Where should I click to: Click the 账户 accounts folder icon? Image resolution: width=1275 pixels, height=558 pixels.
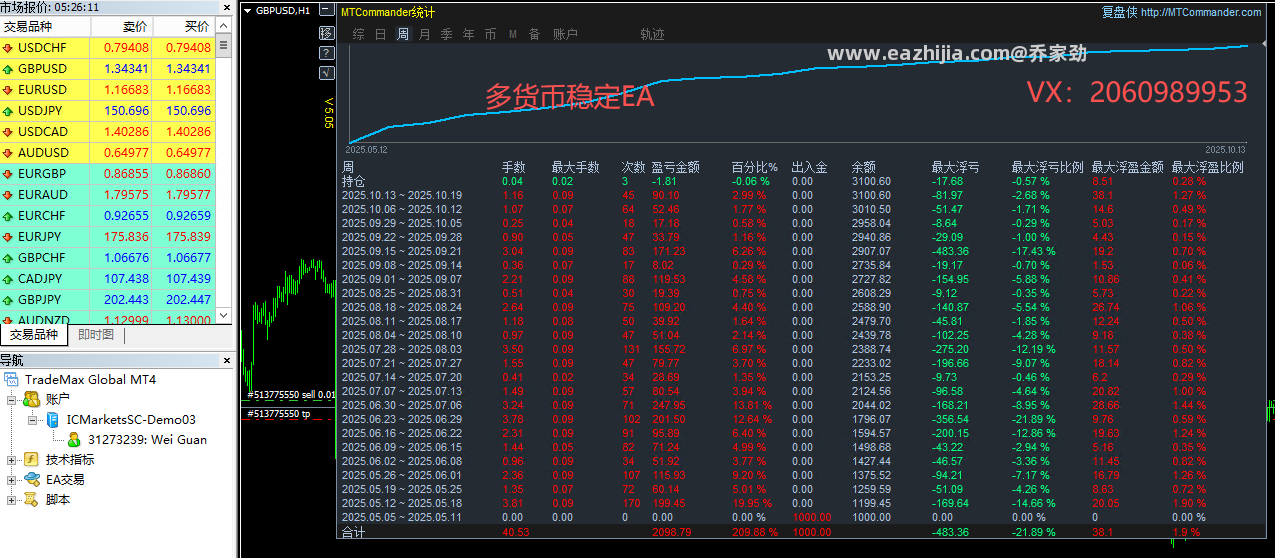pos(32,400)
